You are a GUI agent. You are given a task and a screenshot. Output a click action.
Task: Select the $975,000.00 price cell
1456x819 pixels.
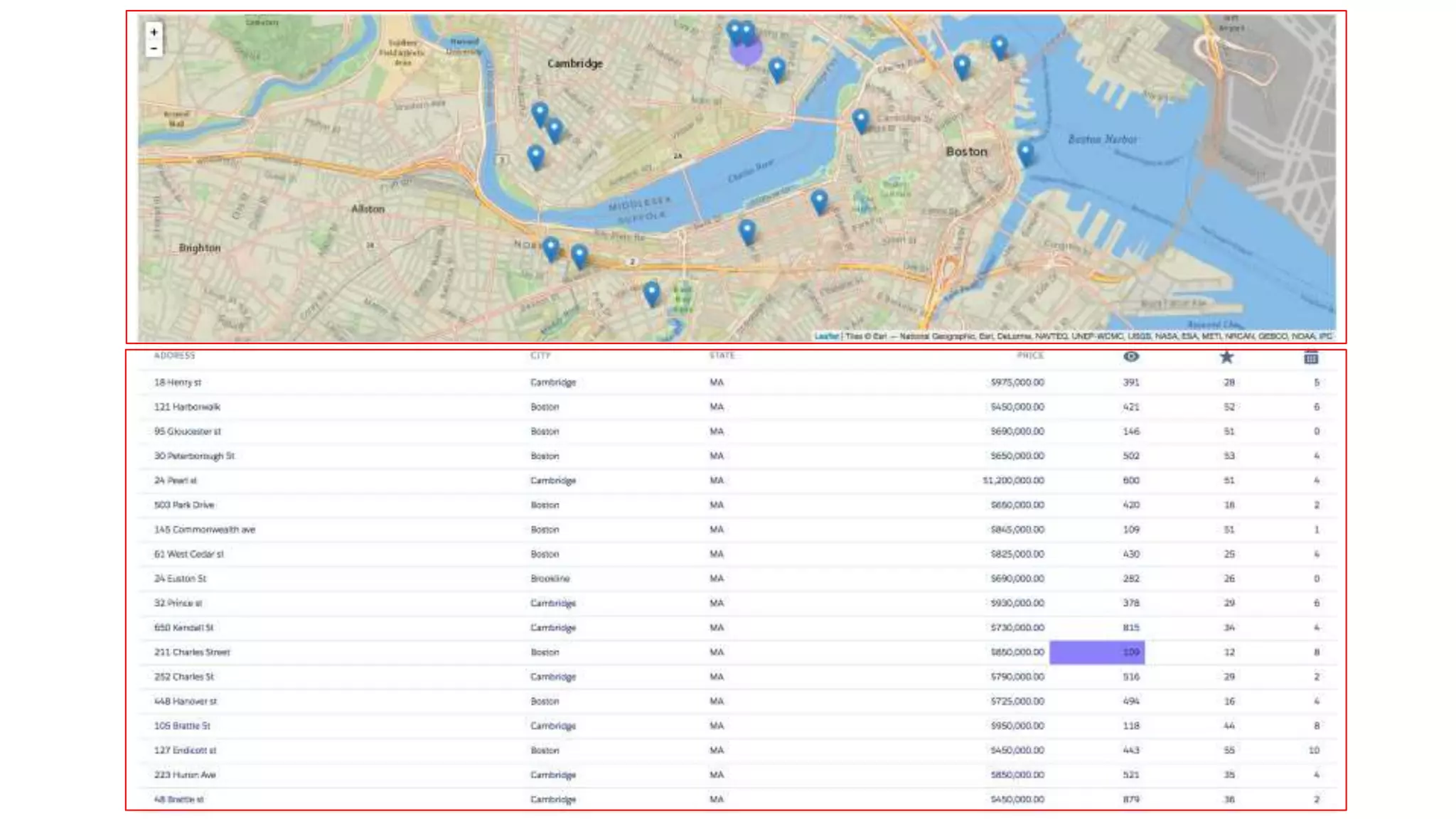click(1017, 382)
